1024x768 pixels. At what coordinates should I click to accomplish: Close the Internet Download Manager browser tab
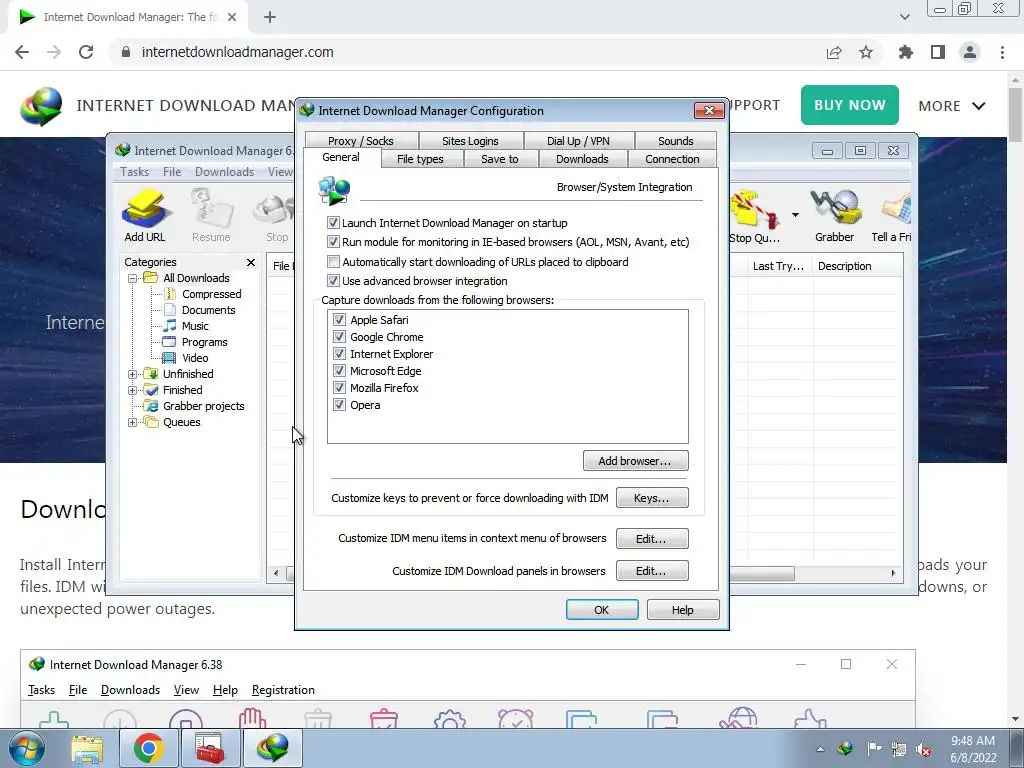[x=232, y=17]
